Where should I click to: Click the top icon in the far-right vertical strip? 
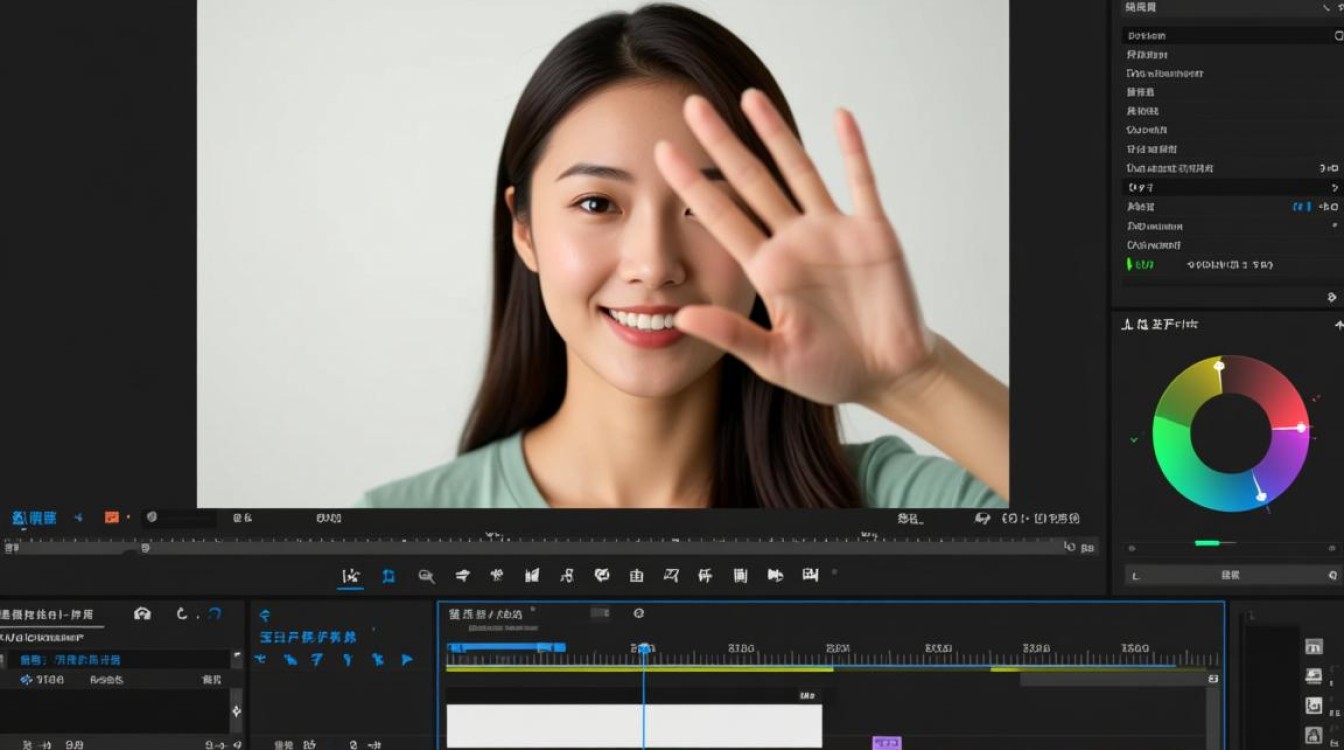click(1314, 647)
